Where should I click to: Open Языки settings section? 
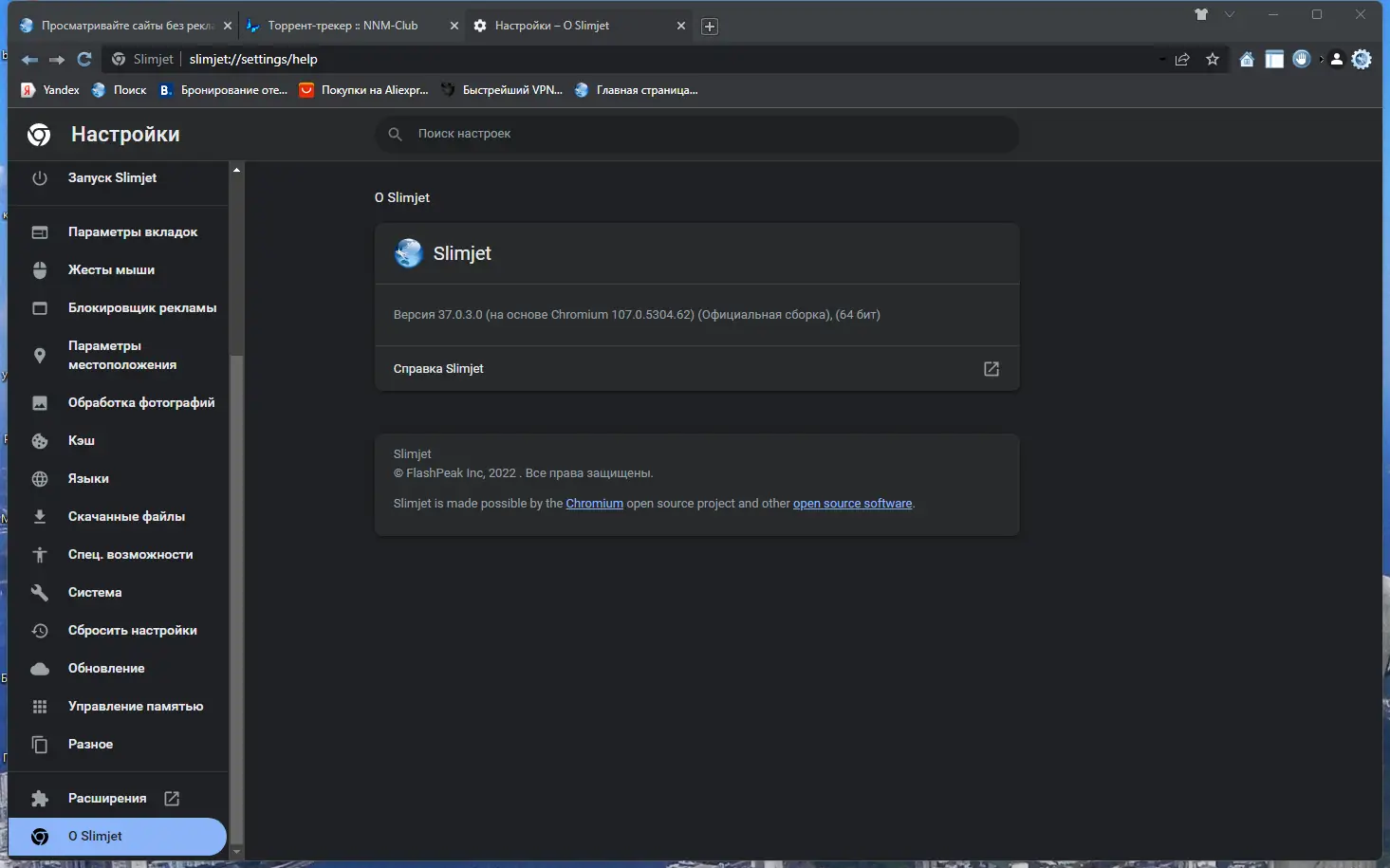pos(119,479)
